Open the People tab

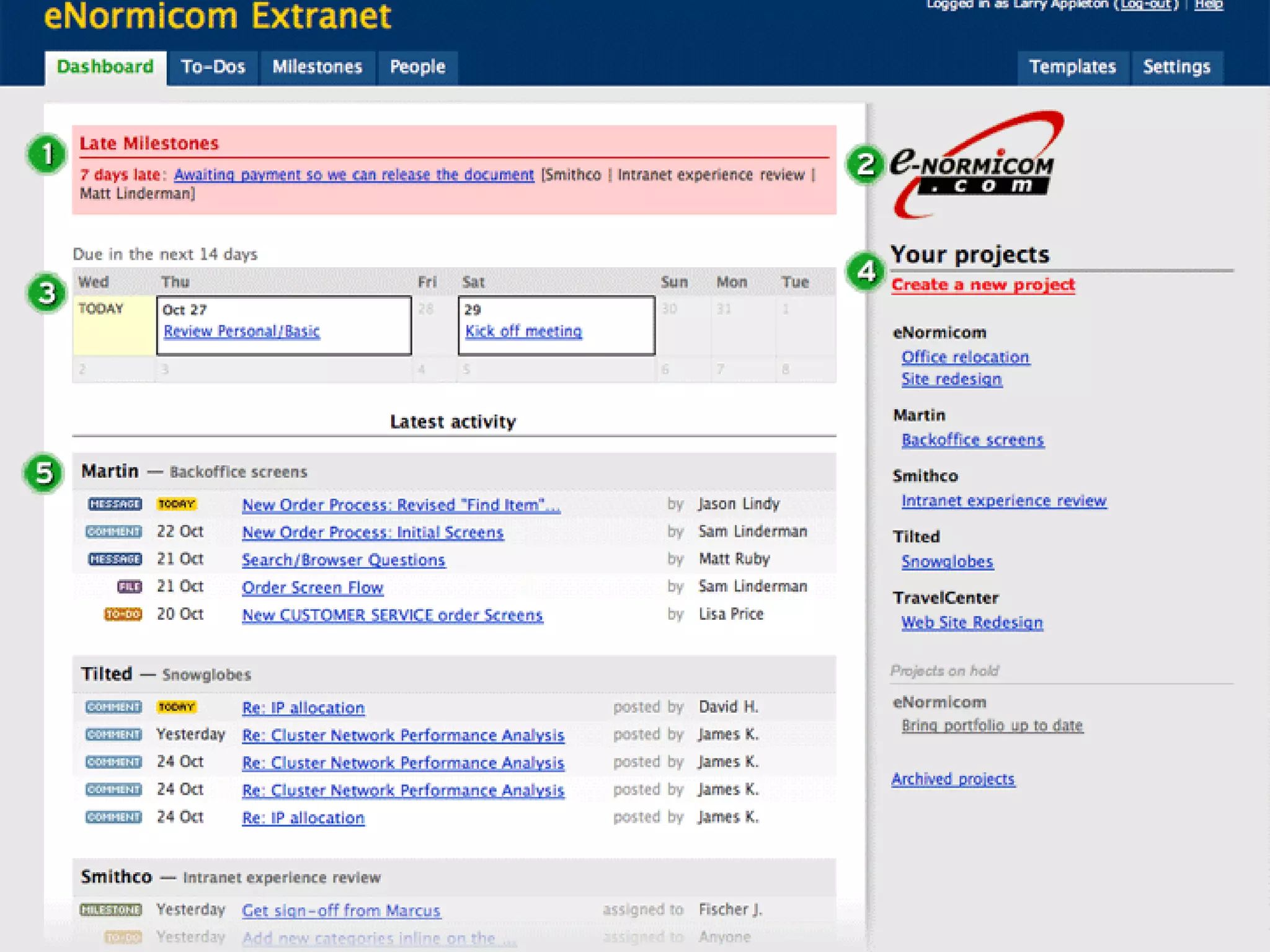coord(417,67)
